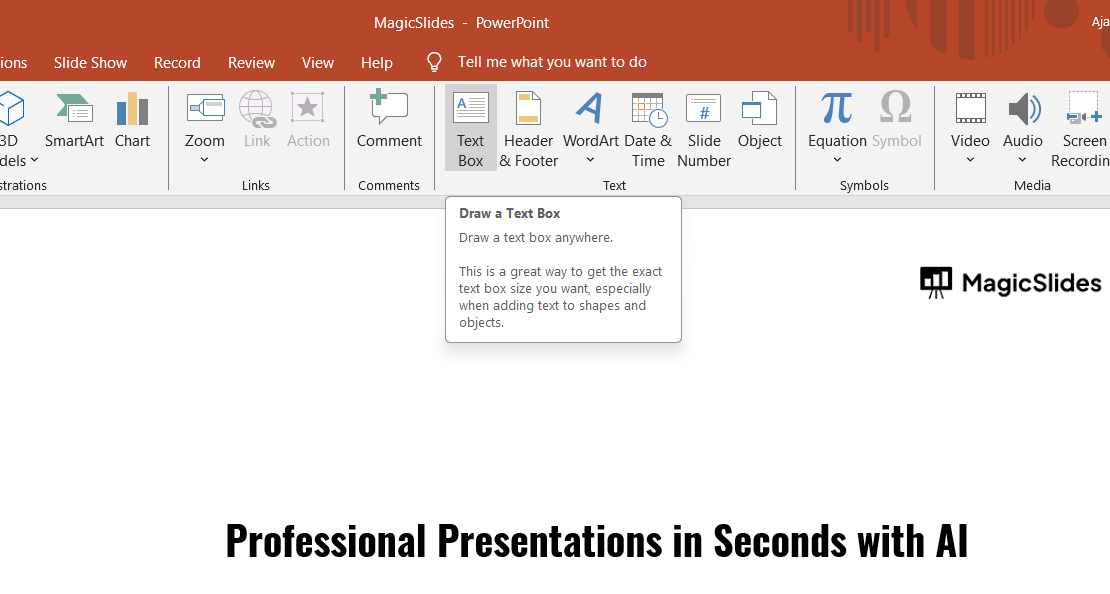This screenshot has height=594, width=1110.
Task: Insert an Object
Action: coord(760,121)
